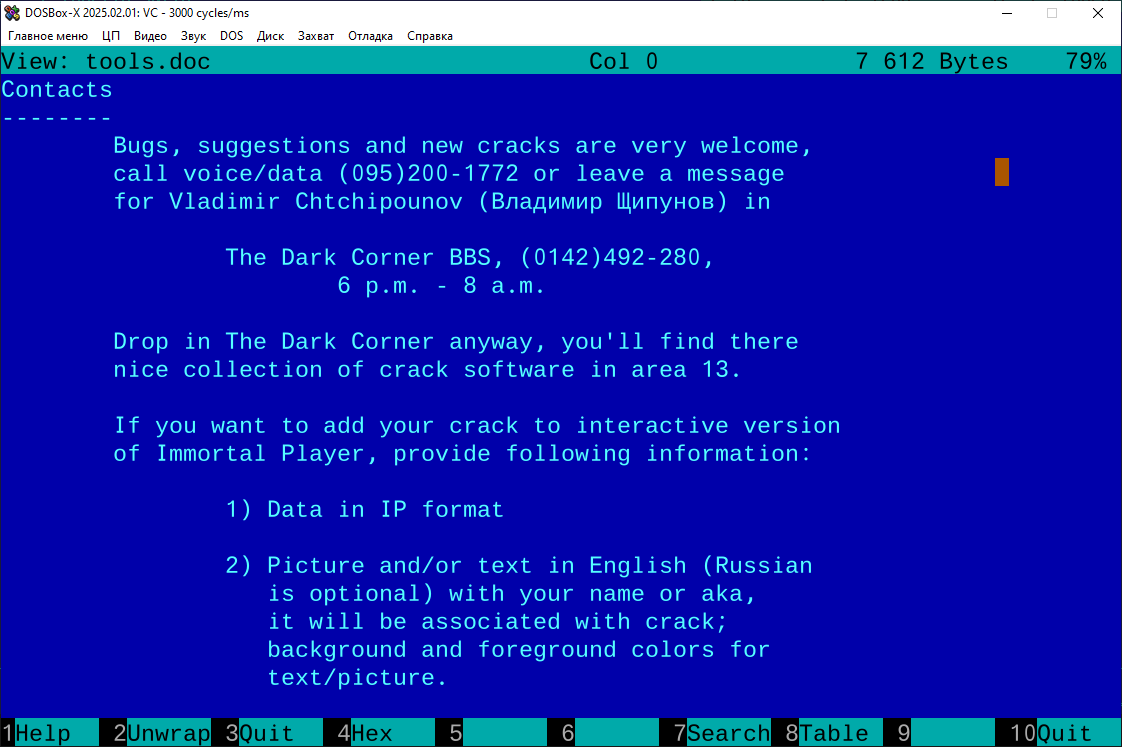
Task: Click the empty 6 function key slot
Action: (610, 733)
